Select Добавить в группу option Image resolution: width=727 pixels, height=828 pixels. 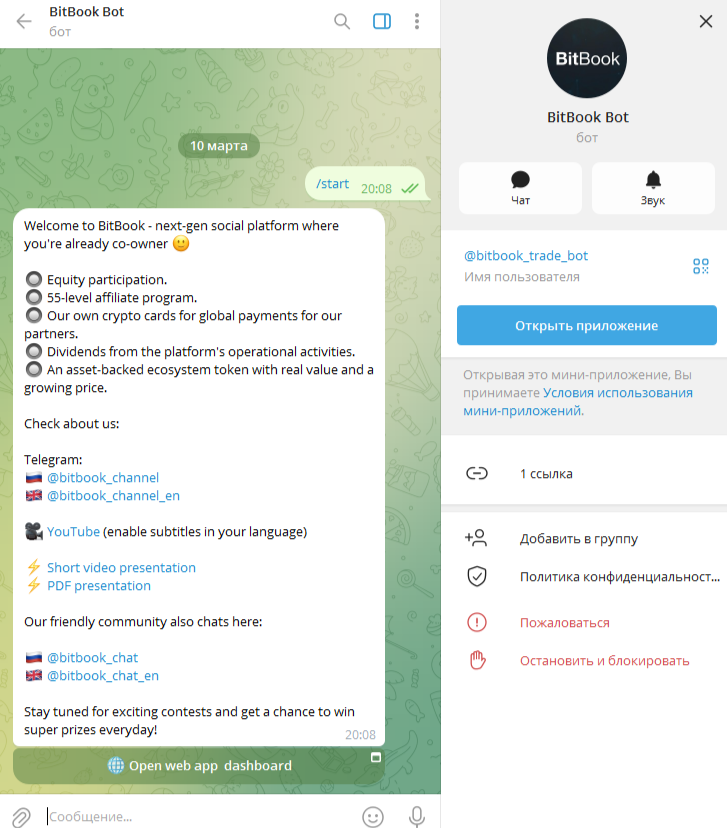coord(584,539)
